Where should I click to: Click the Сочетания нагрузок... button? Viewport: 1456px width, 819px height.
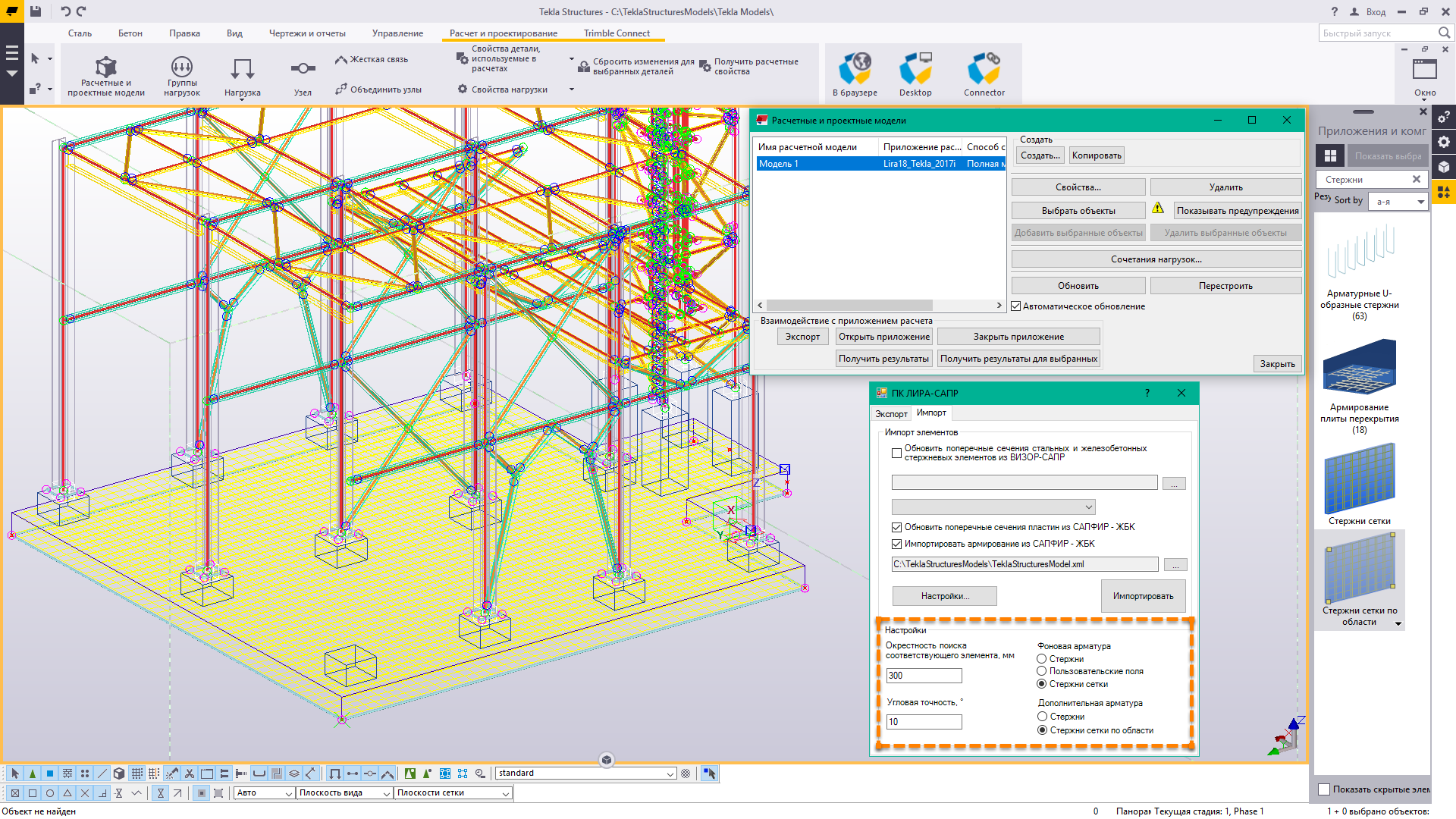click(x=1156, y=259)
